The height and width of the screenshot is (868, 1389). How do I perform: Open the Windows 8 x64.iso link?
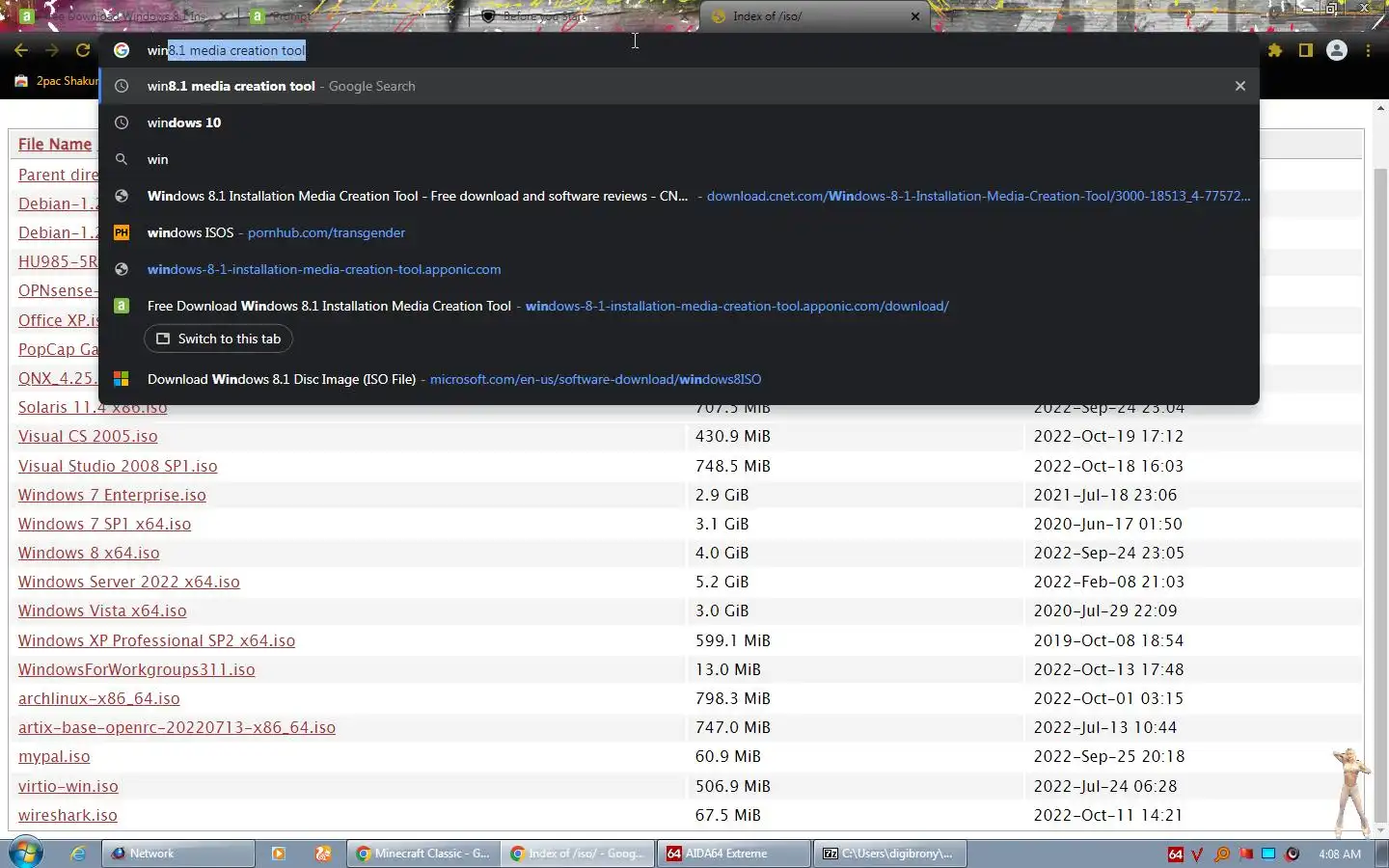(89, 553)
